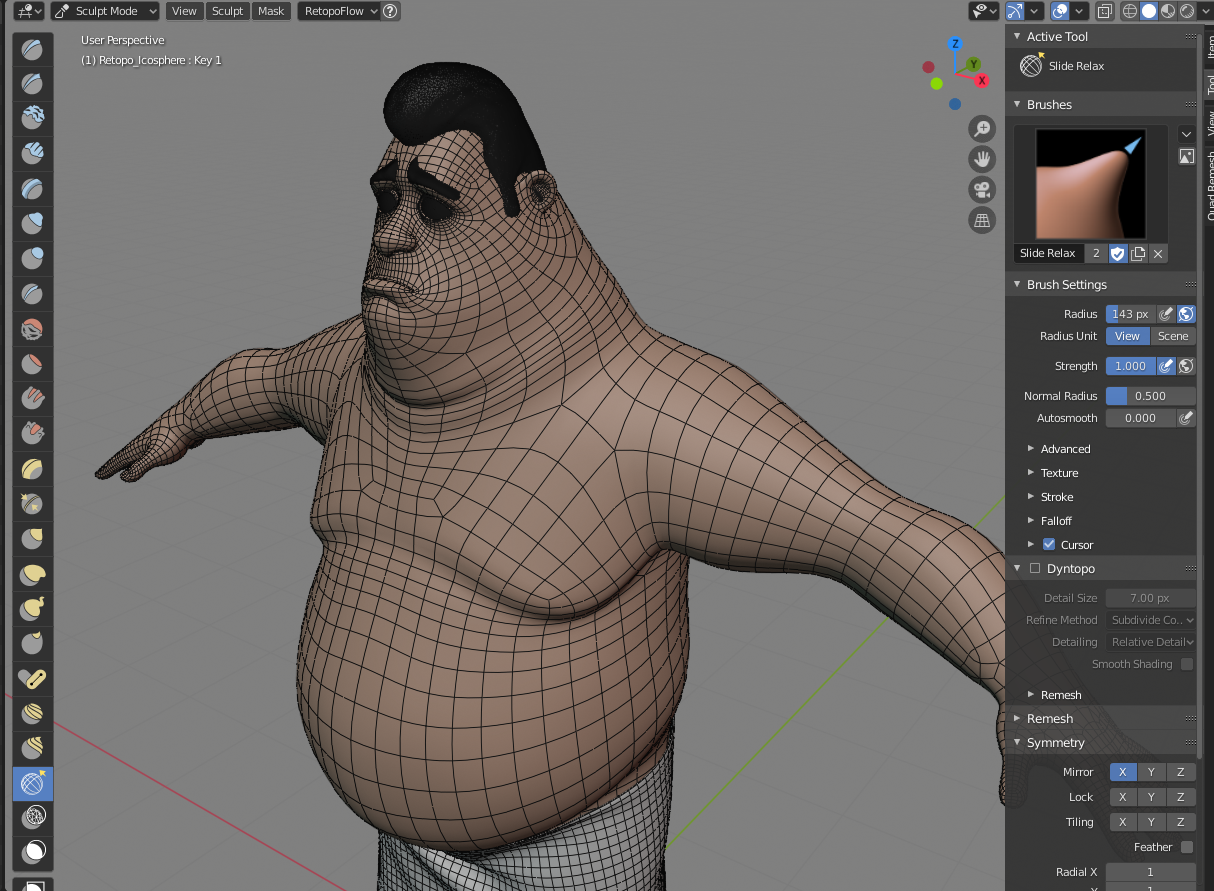Toggle fake user shield for brush
Image resolution: width=1214 pixels, height=891 pixels.
pos(1118,253)
